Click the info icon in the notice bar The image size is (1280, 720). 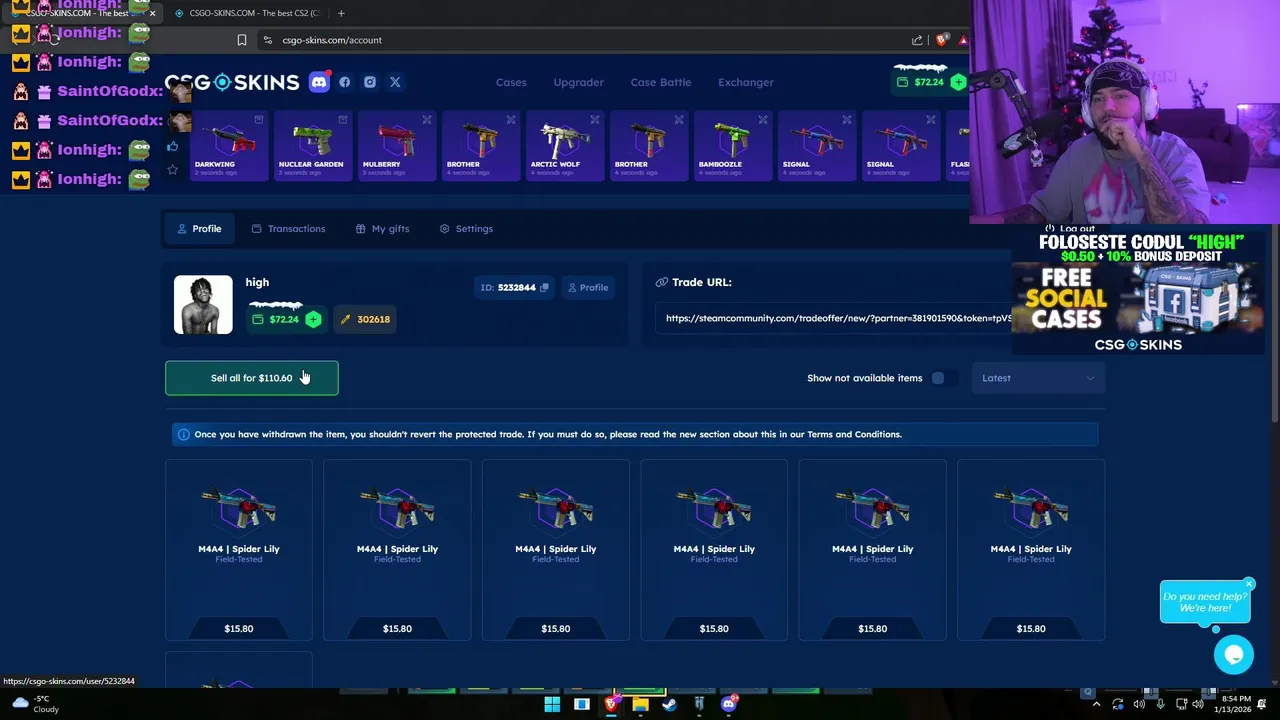[x=183, y=434]
